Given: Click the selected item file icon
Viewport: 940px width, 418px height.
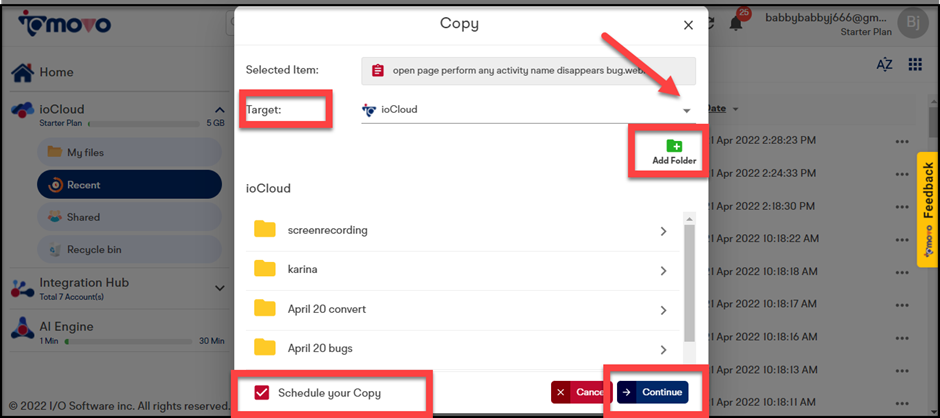Looking at the screenshot, I should pyautogui.click(x=378, y=71).
